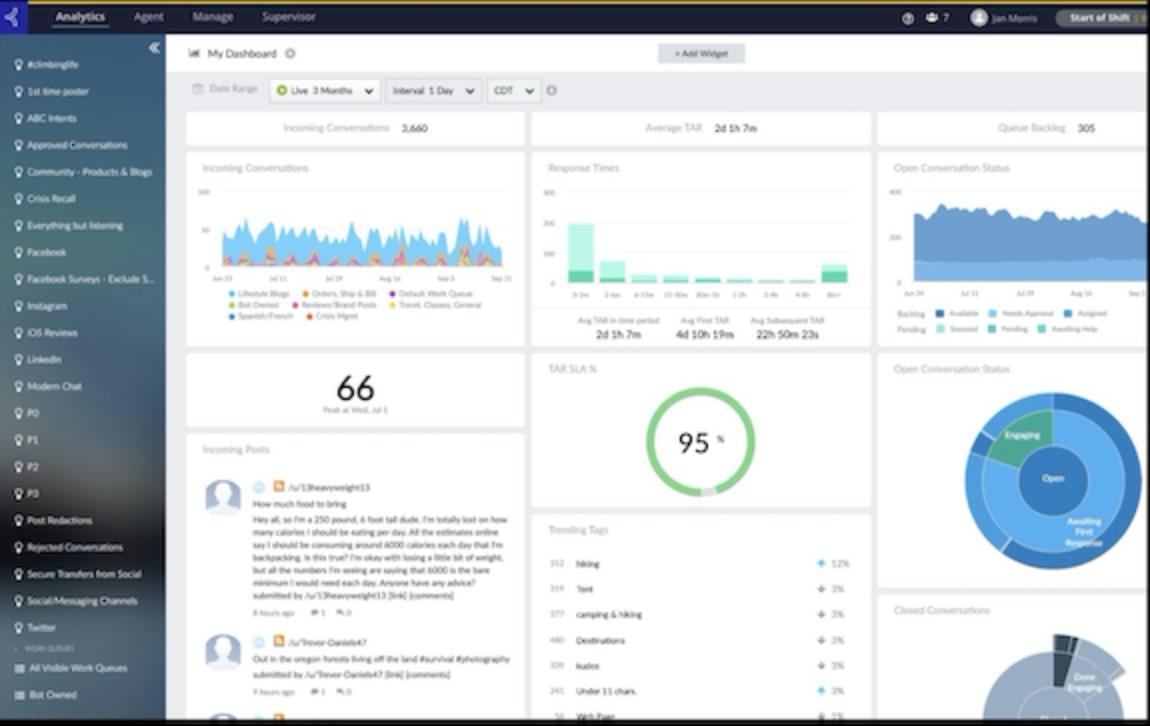The height and width of the screenshot is (726, 1150).
Task: Click the queue icon beside Bot Owned
Action: tap(19, 694)
